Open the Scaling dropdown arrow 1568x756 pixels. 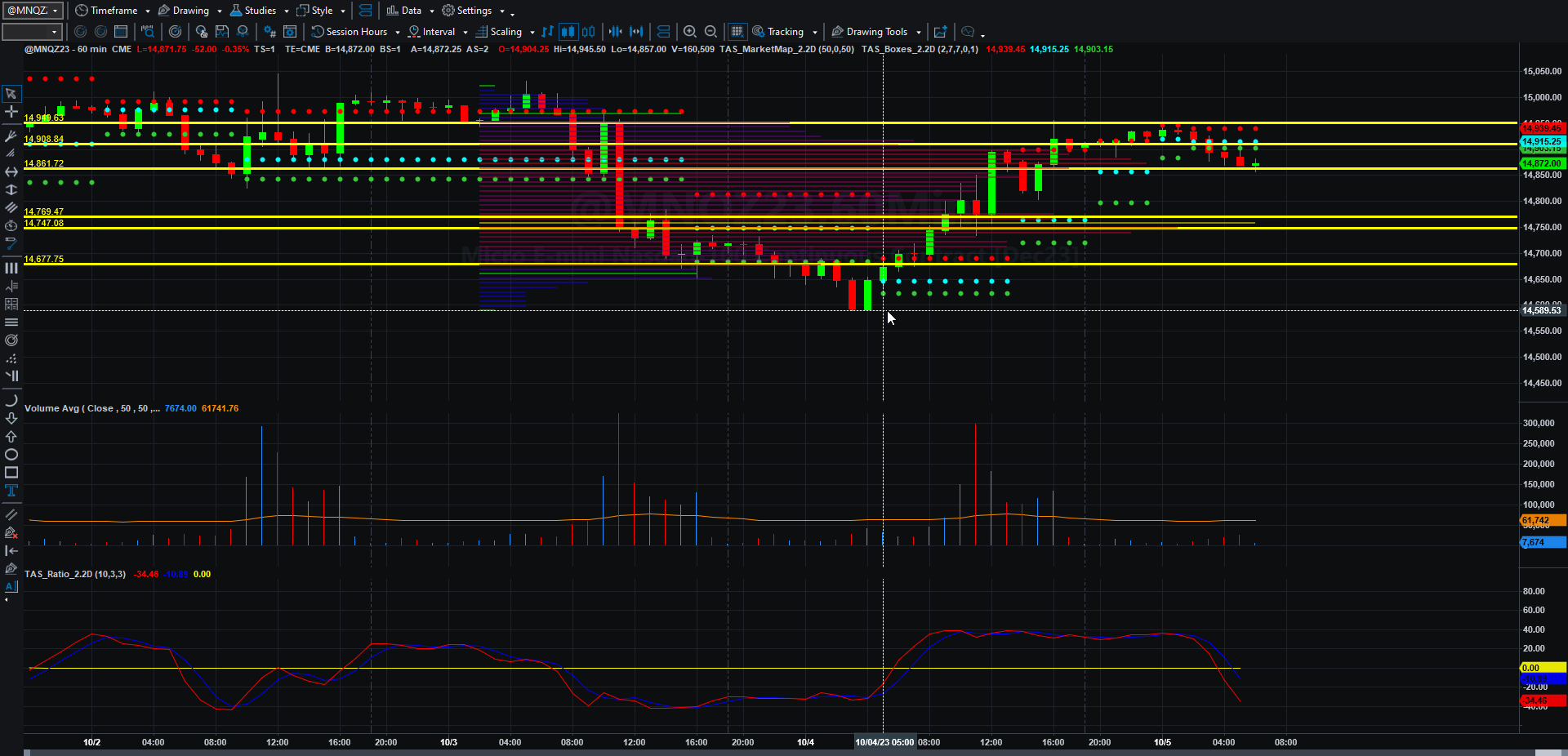[x=532, y=33]
